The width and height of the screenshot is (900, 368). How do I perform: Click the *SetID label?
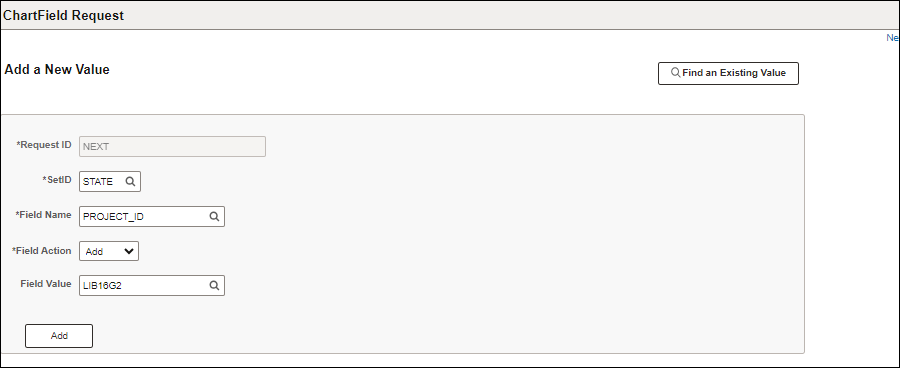tap(57, 180)
